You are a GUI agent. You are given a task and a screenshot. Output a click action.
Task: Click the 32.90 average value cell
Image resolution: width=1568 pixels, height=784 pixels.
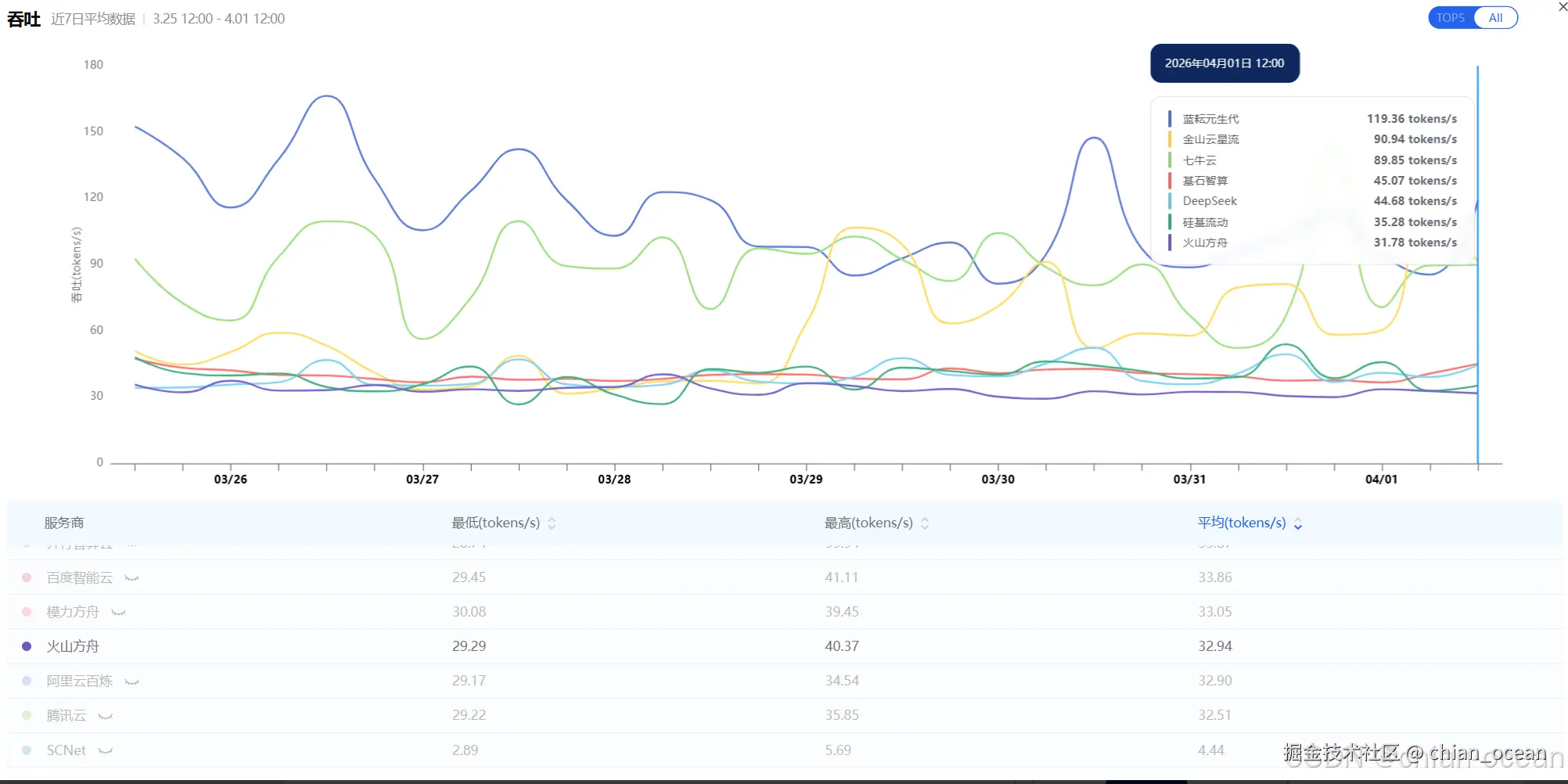tap(1215, 681)
